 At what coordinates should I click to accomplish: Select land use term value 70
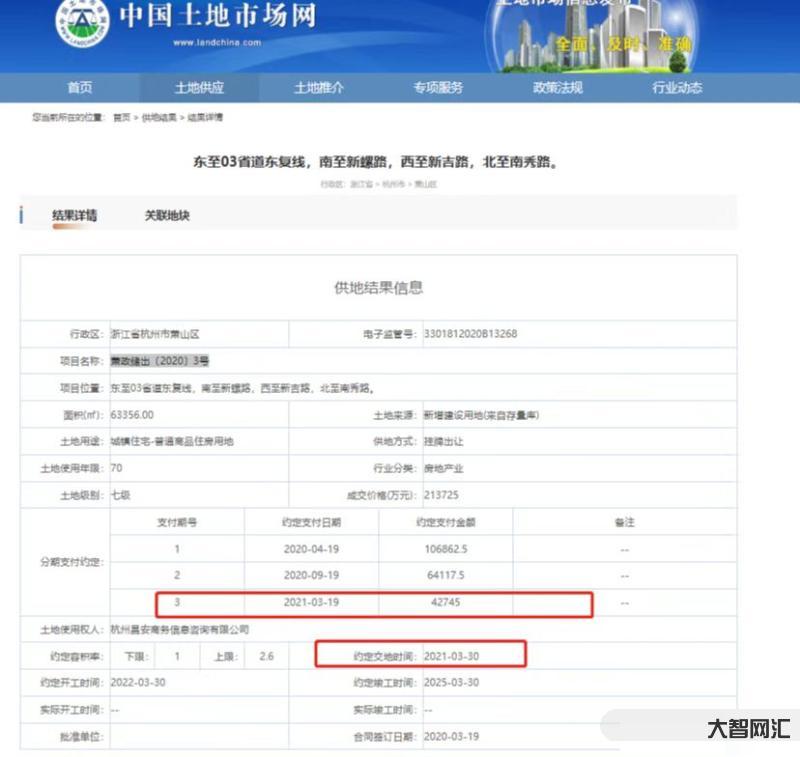pos(116,468)
